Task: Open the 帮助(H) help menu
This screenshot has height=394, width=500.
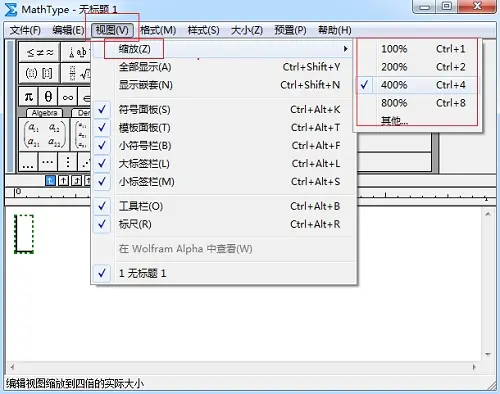Action: tap(335, 30)
